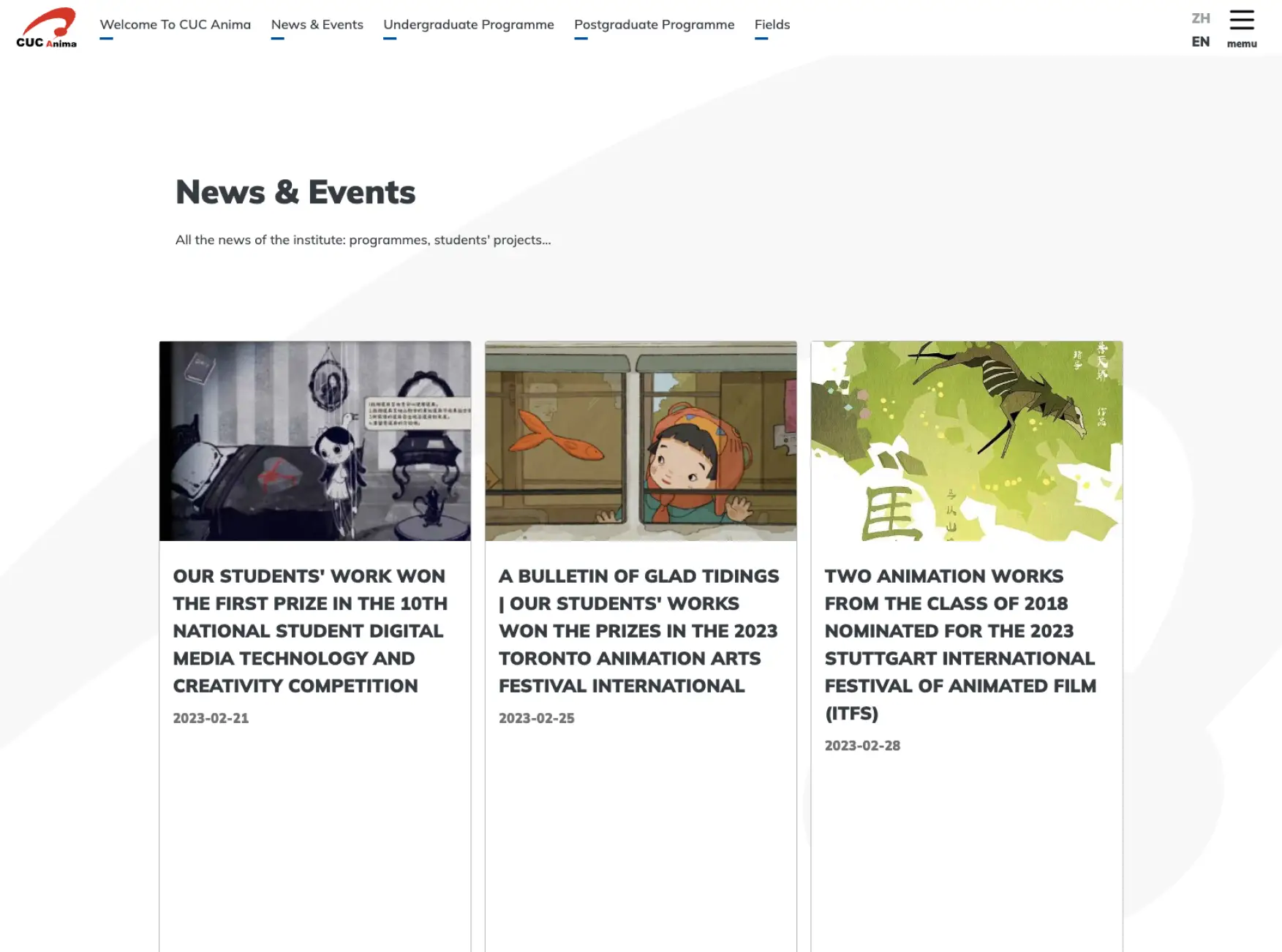Click the 2023-02-28 date on the right card
The width and height of the screenshot is (1282, 952).
point(863,745)
